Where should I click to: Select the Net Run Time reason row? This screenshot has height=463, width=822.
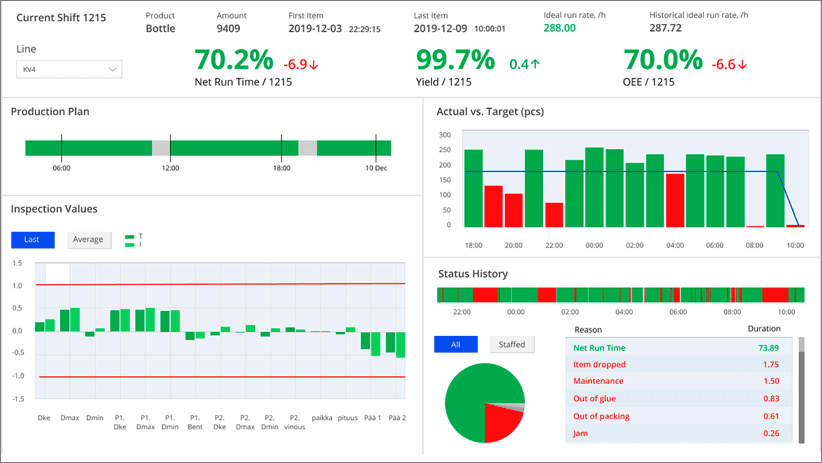680,347
